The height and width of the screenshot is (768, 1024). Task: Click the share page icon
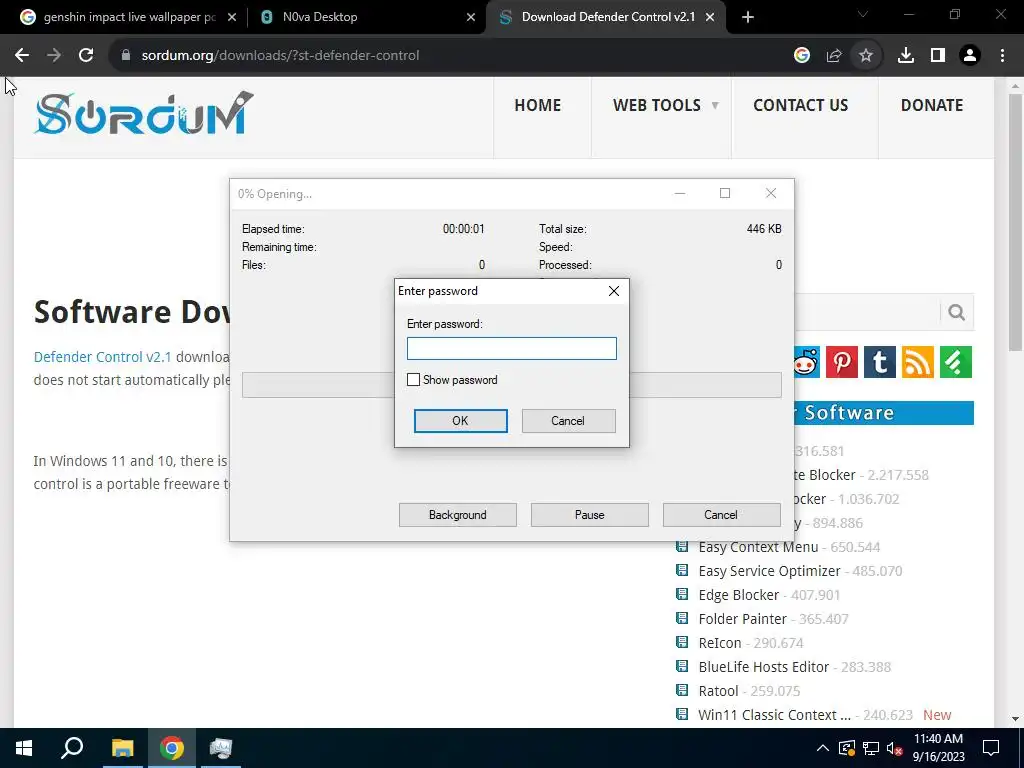coord(834,56)
